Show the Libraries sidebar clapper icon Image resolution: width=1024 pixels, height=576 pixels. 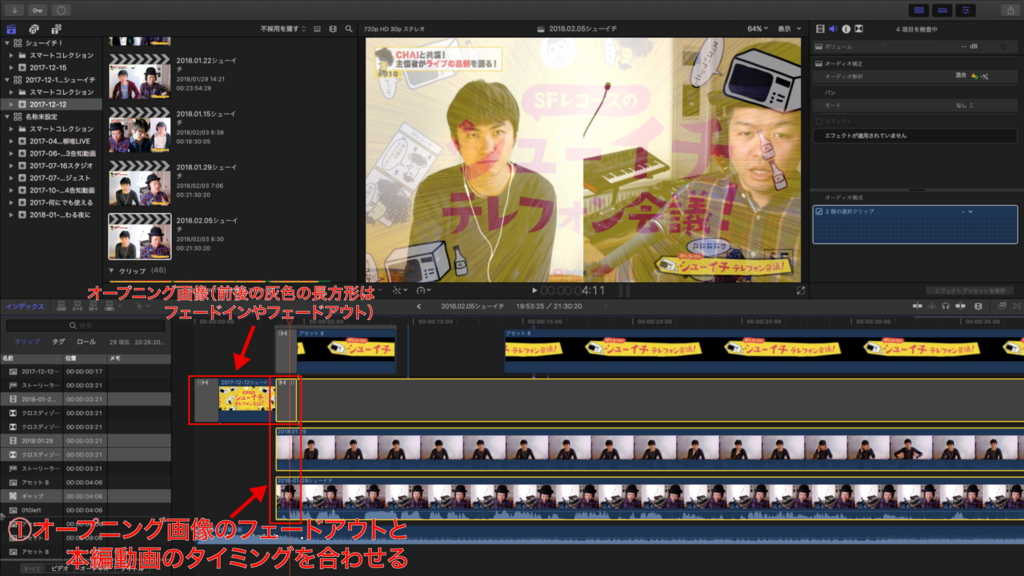tap(11, 29)
